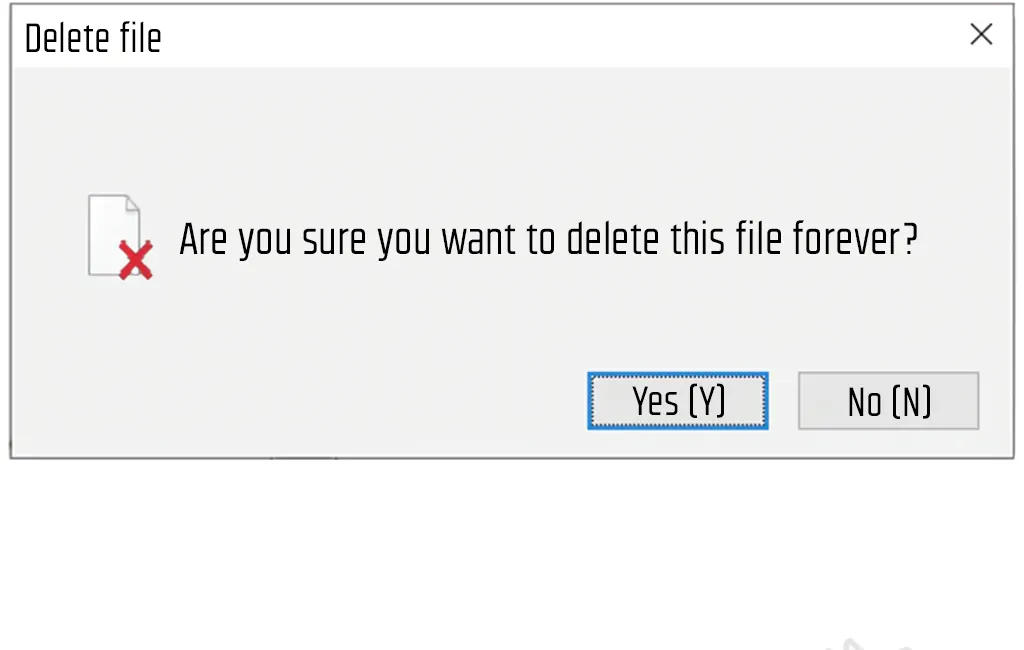Click the "(Y)" shortcut hint on Yes button
The image size is (1024, 650).
click(x=706, y=401)
